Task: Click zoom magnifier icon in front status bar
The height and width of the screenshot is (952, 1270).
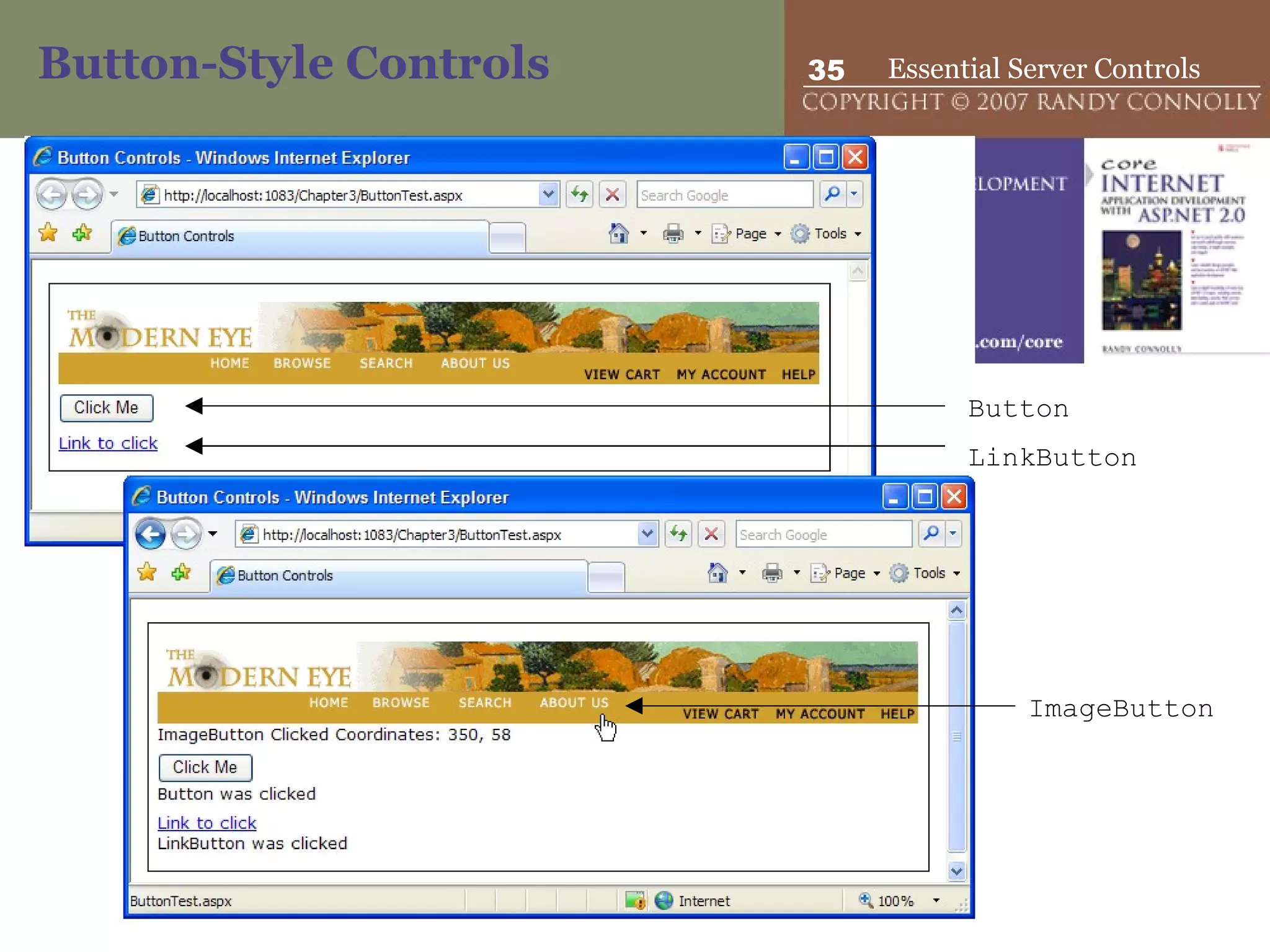Action: click(x=866, y=900)
